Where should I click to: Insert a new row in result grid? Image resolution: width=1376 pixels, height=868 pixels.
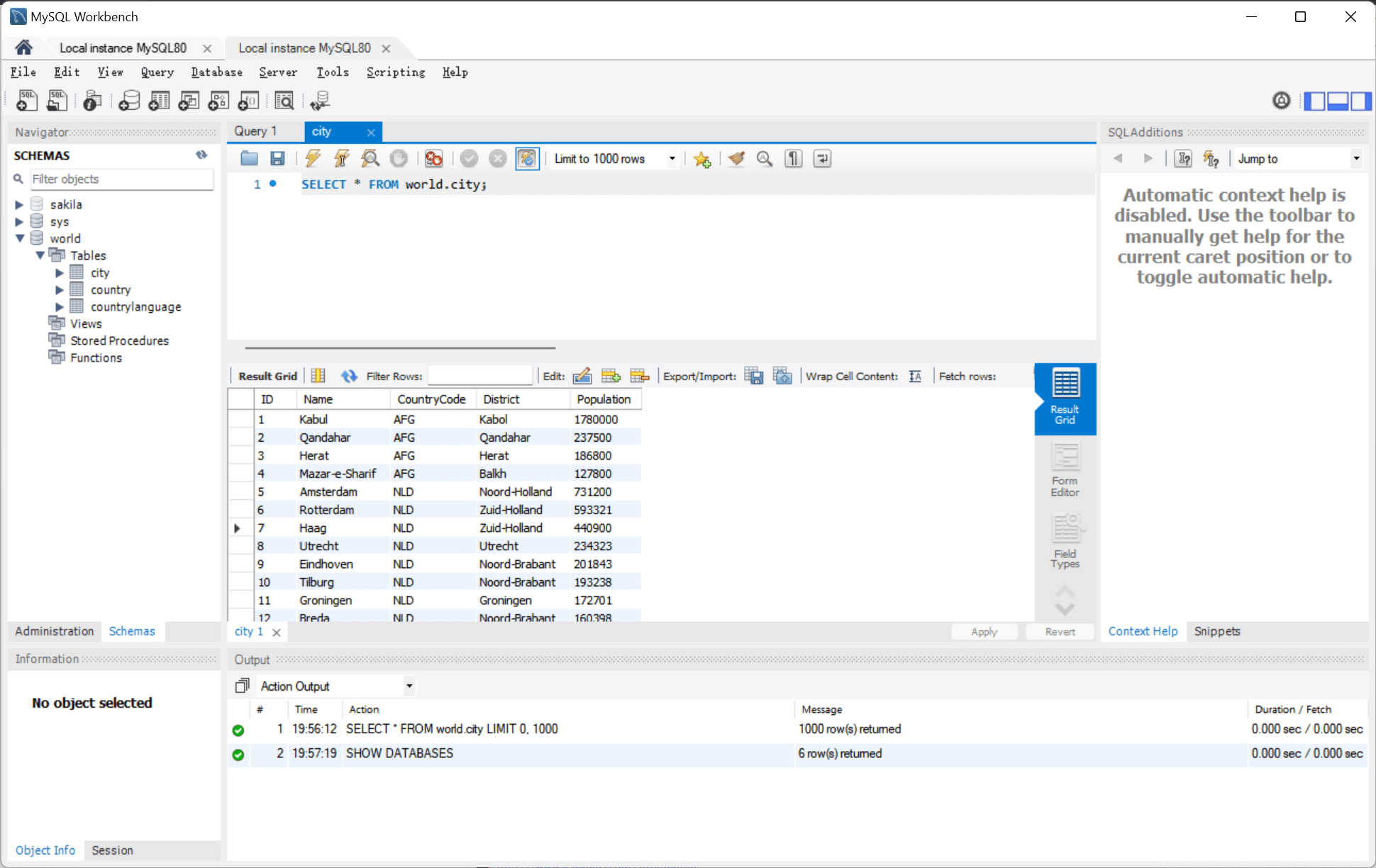tap(611, 376)
